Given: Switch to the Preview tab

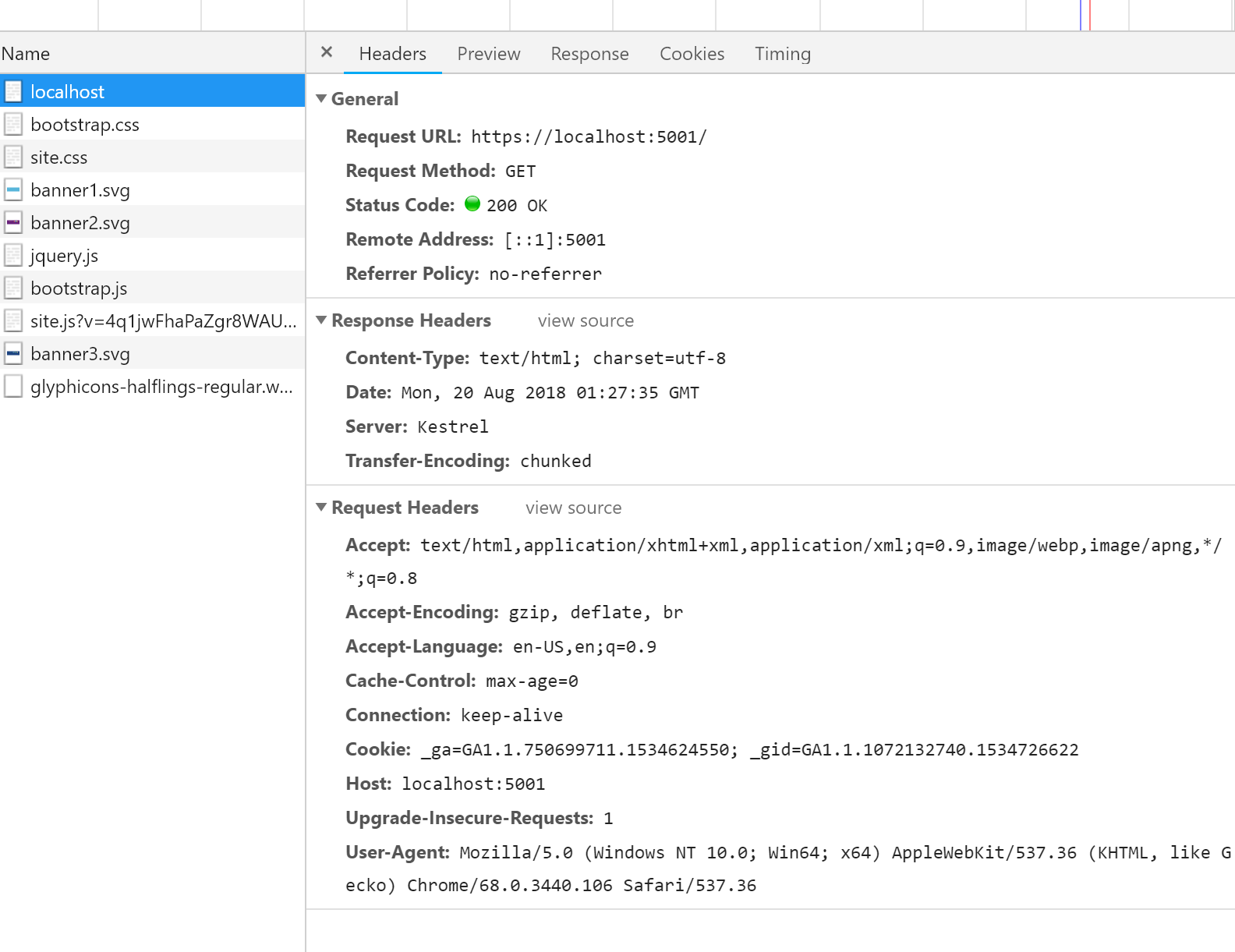Looking at the screenshot, I should [488, 54].
